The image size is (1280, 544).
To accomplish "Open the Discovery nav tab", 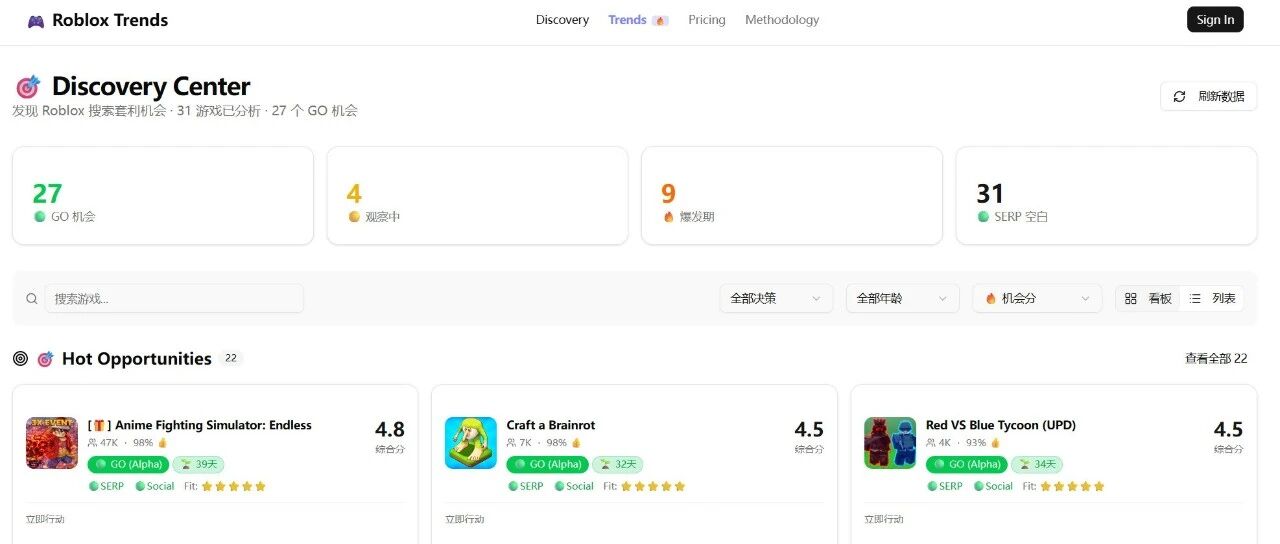I will pyautogui.click(x=562, y=20).
